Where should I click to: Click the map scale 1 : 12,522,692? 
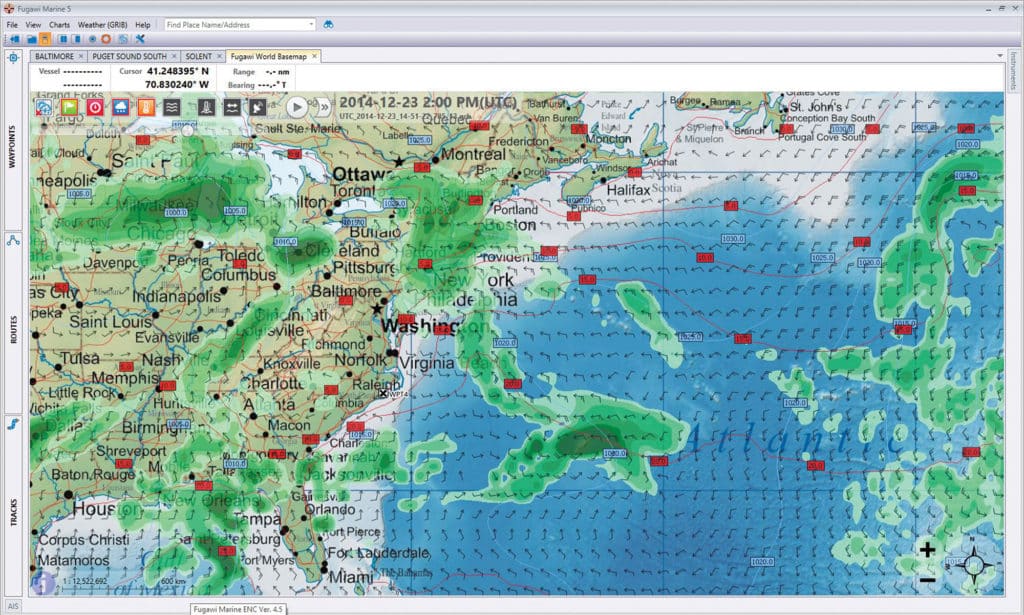click(x=85, y=581)
